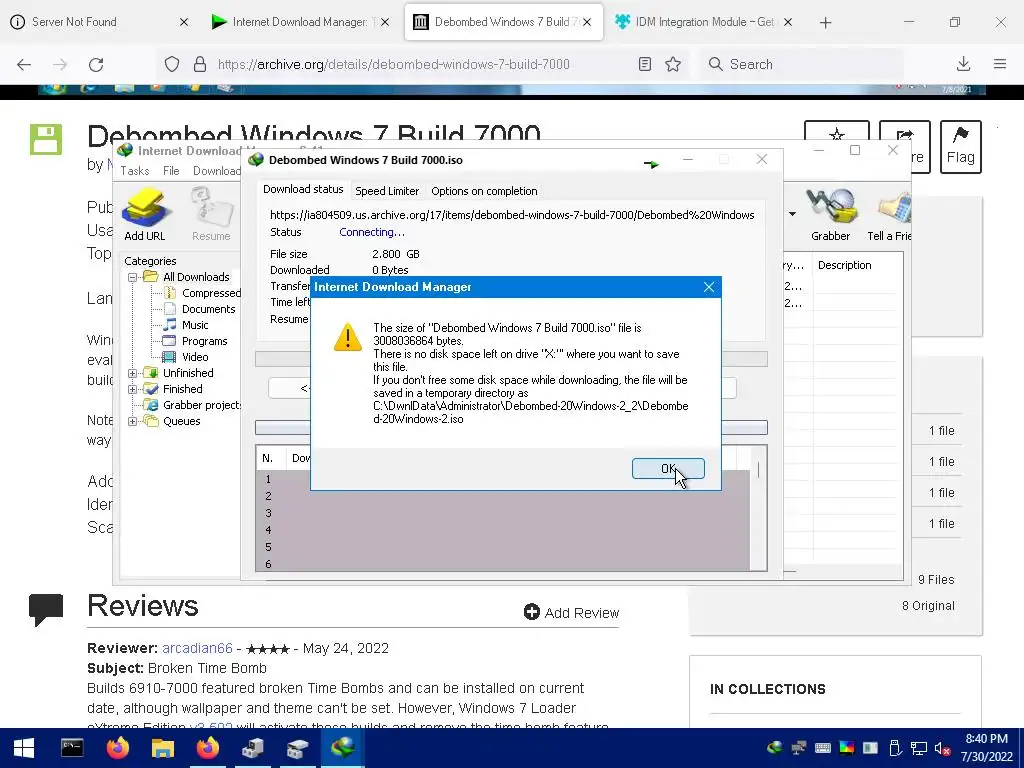
Task: Switch to the Server Not Found tab
Action: pos(98,22)
